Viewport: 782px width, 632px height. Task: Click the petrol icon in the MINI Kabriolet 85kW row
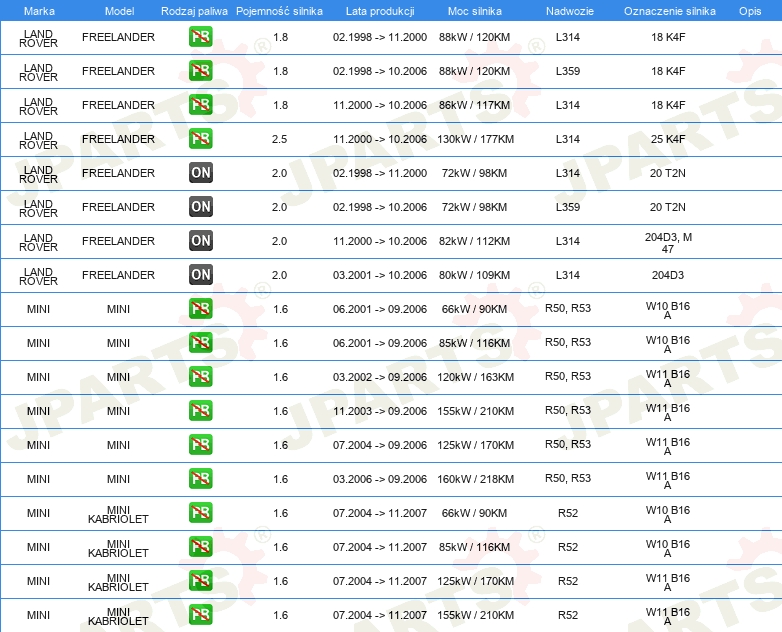(200, 547)
